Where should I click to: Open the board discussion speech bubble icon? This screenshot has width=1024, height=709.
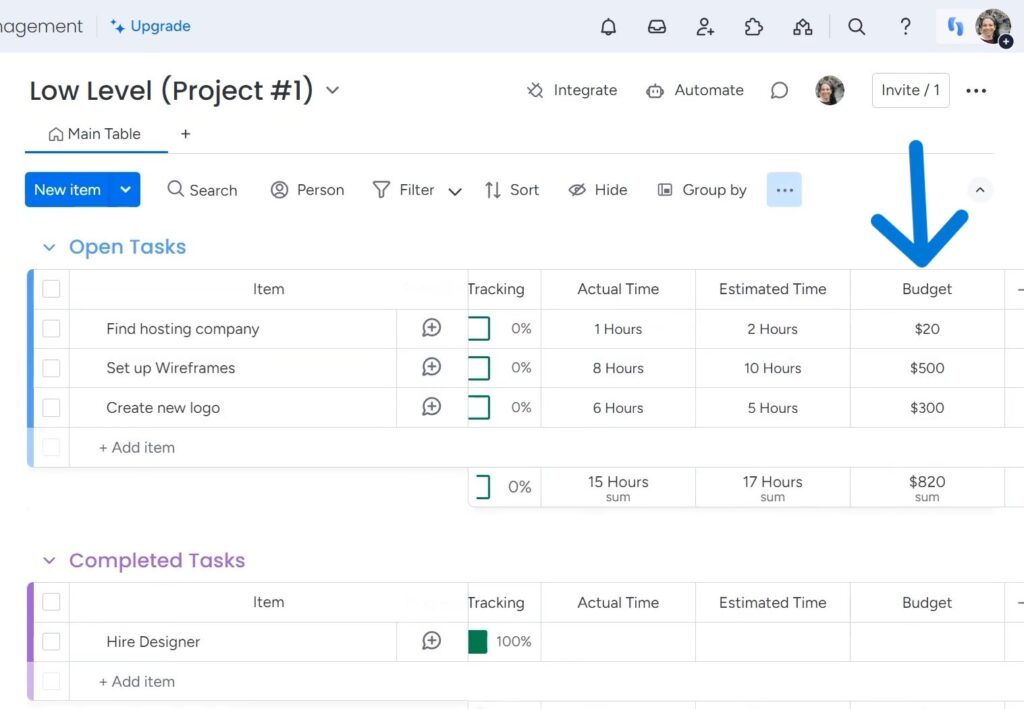click(779, 90)
